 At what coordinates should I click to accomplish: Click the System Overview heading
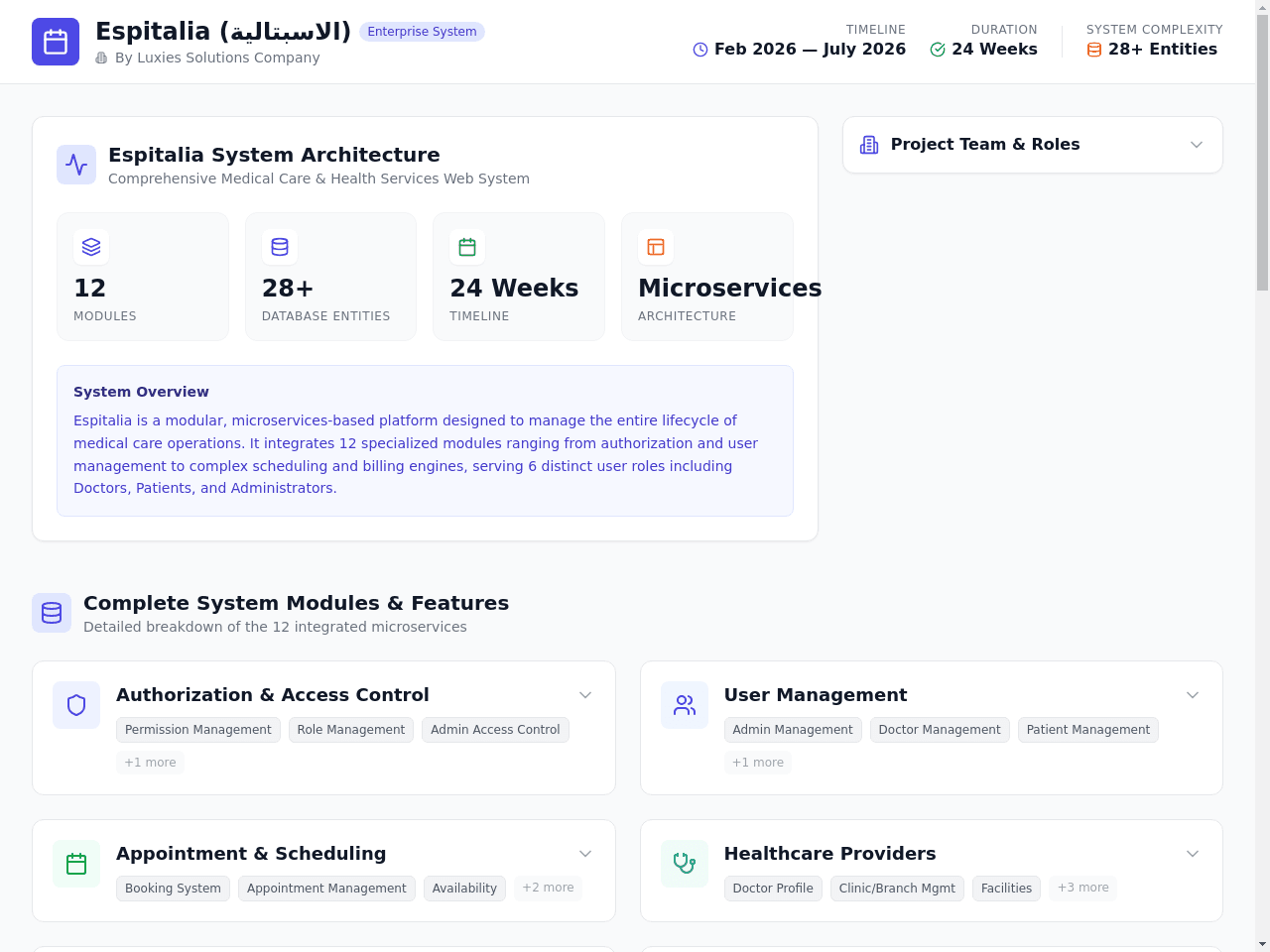[141, 392]
